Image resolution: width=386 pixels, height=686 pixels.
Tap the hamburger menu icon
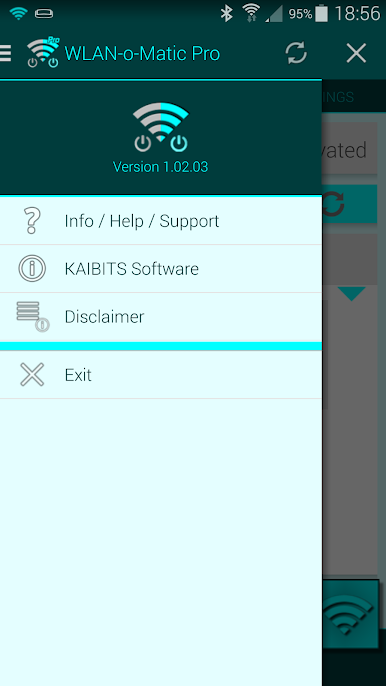point(5,53)
